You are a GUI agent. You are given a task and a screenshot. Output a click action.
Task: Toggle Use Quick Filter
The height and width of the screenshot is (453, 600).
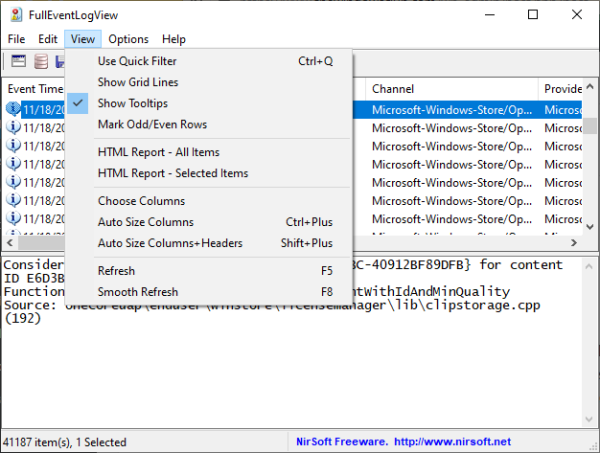pyautogui.click(x=136, y=61)
